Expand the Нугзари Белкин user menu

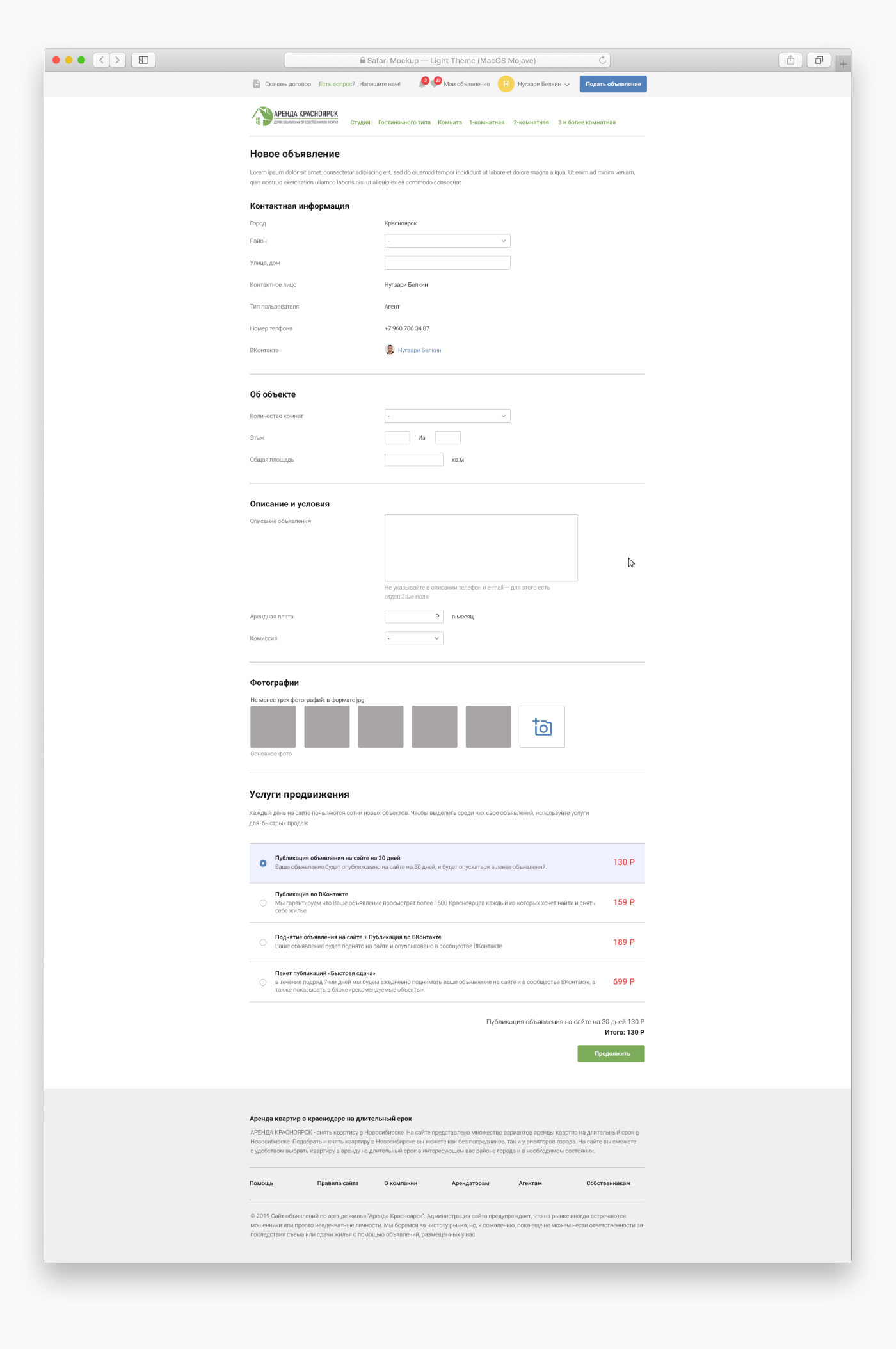point(543,84)
